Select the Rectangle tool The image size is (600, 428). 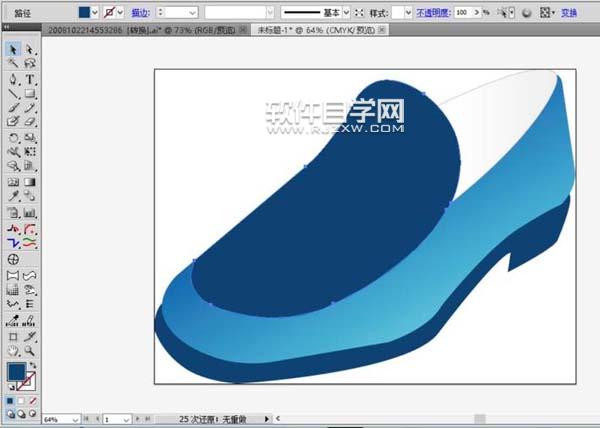point(30,93)
